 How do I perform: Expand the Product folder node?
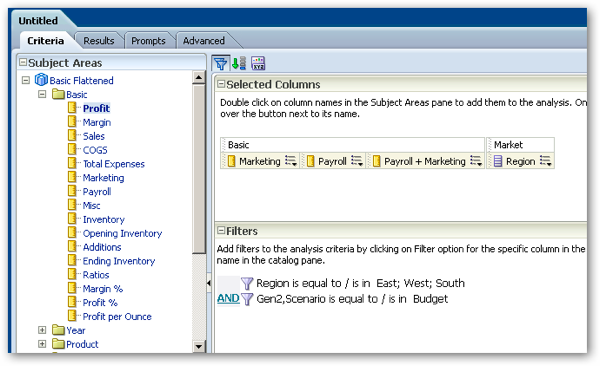[42, 344]
